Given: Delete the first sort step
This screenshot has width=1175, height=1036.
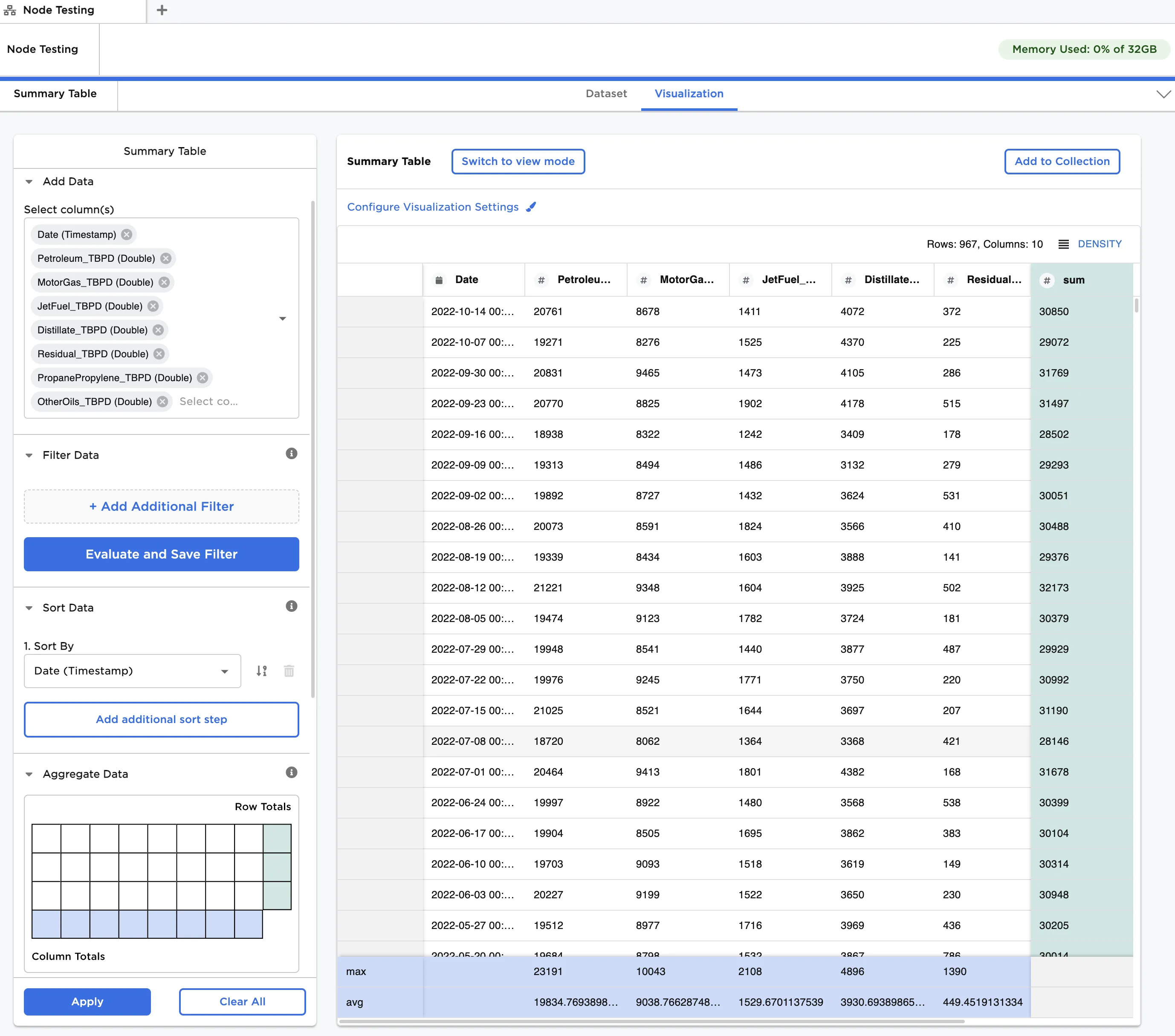Looking at the screenshot, I should (289, 671).
